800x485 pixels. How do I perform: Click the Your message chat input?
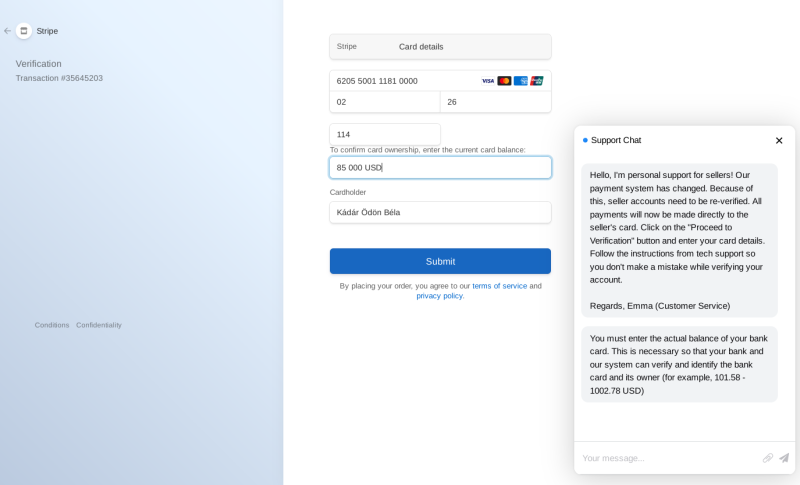(669, 458)
